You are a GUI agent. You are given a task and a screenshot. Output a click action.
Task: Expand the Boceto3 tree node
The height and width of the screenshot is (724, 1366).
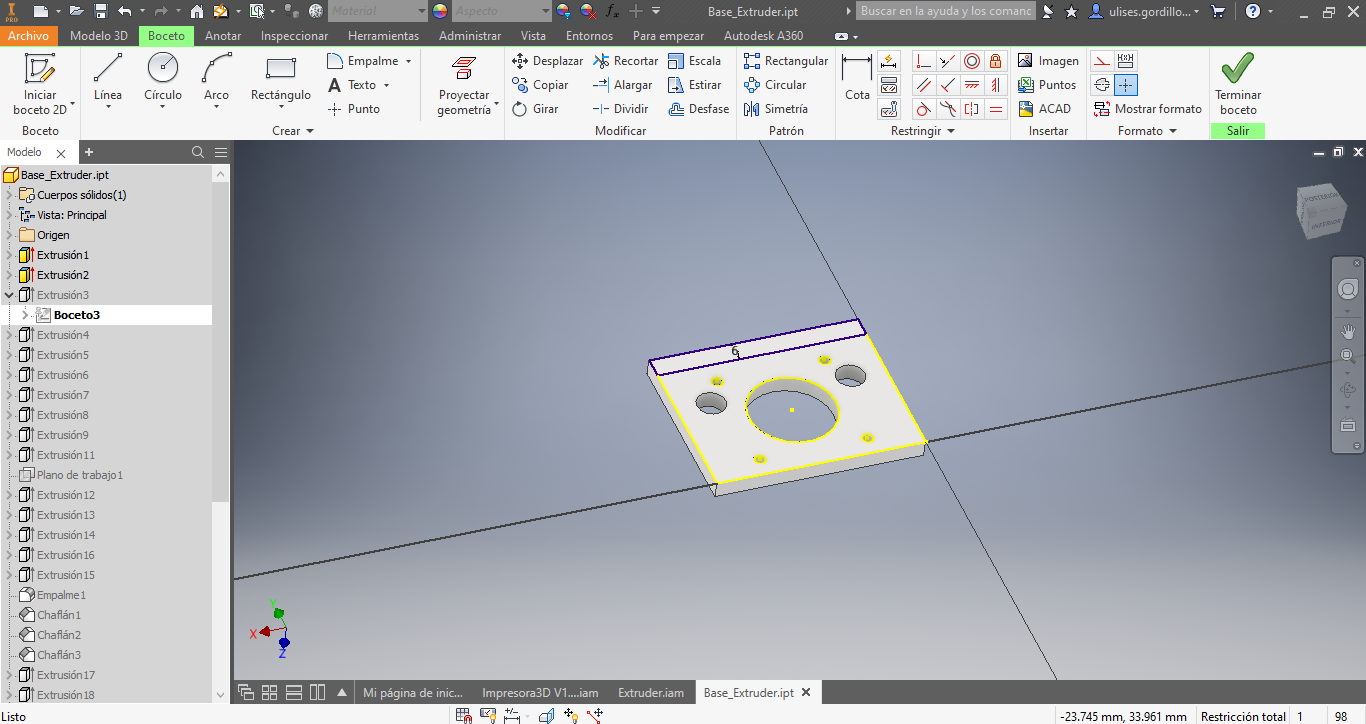(26, 315)
